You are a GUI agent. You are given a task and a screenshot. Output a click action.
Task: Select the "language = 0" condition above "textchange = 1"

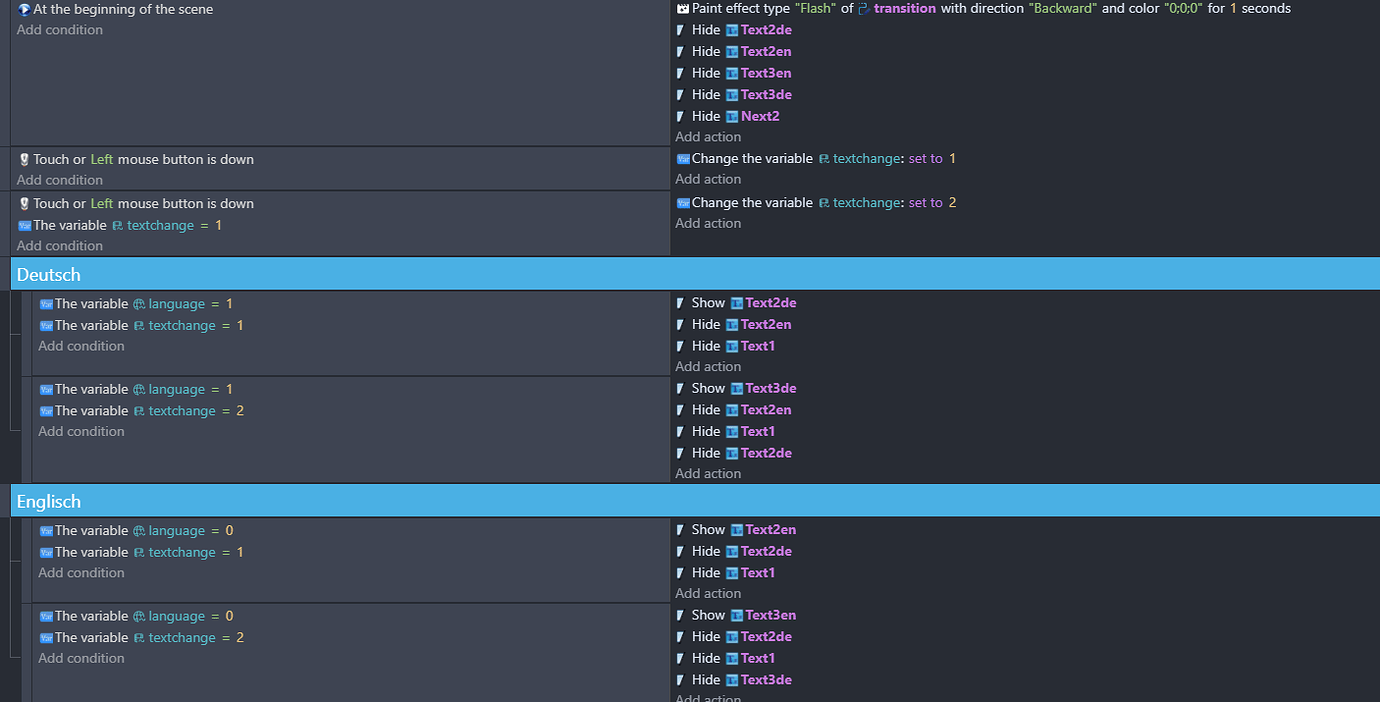(136, 531)
